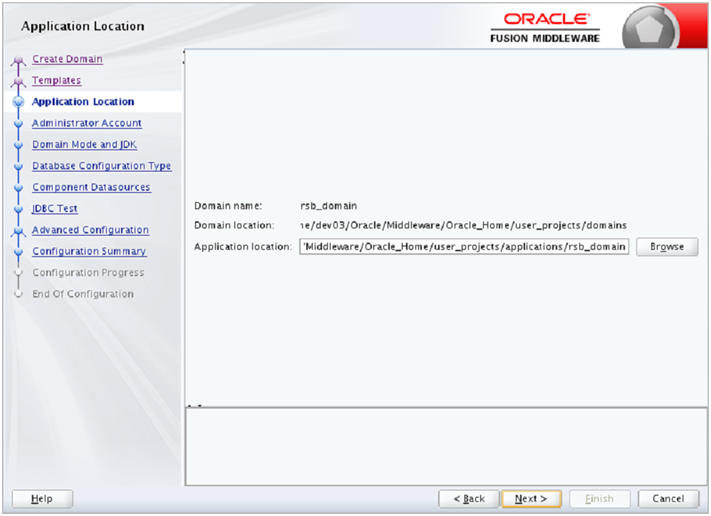Viewport: 711px width, 516px height.
Task: Go to the JDBC Test step
Action: (x=55, y=208)
